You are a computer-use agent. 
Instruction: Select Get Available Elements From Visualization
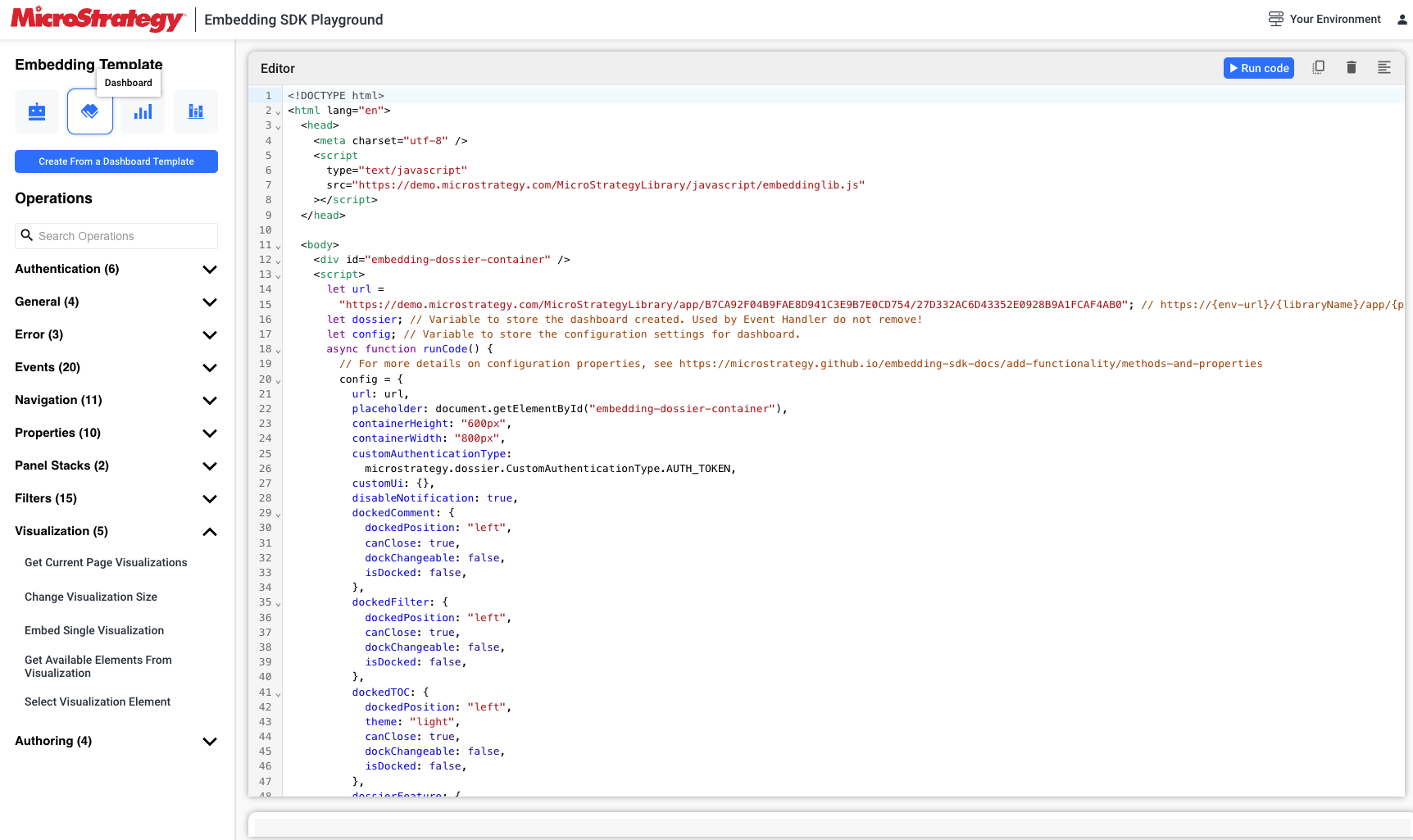(x=98, y=665)
